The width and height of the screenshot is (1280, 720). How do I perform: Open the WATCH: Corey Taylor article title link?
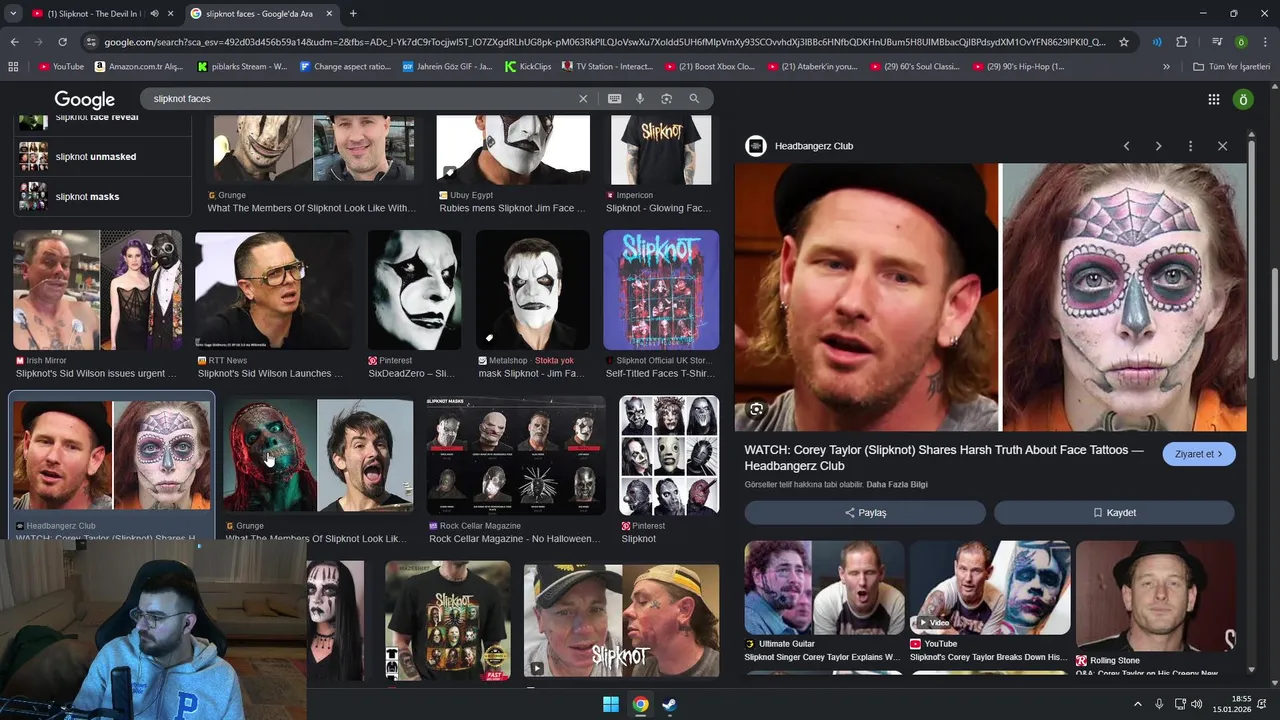944,458
